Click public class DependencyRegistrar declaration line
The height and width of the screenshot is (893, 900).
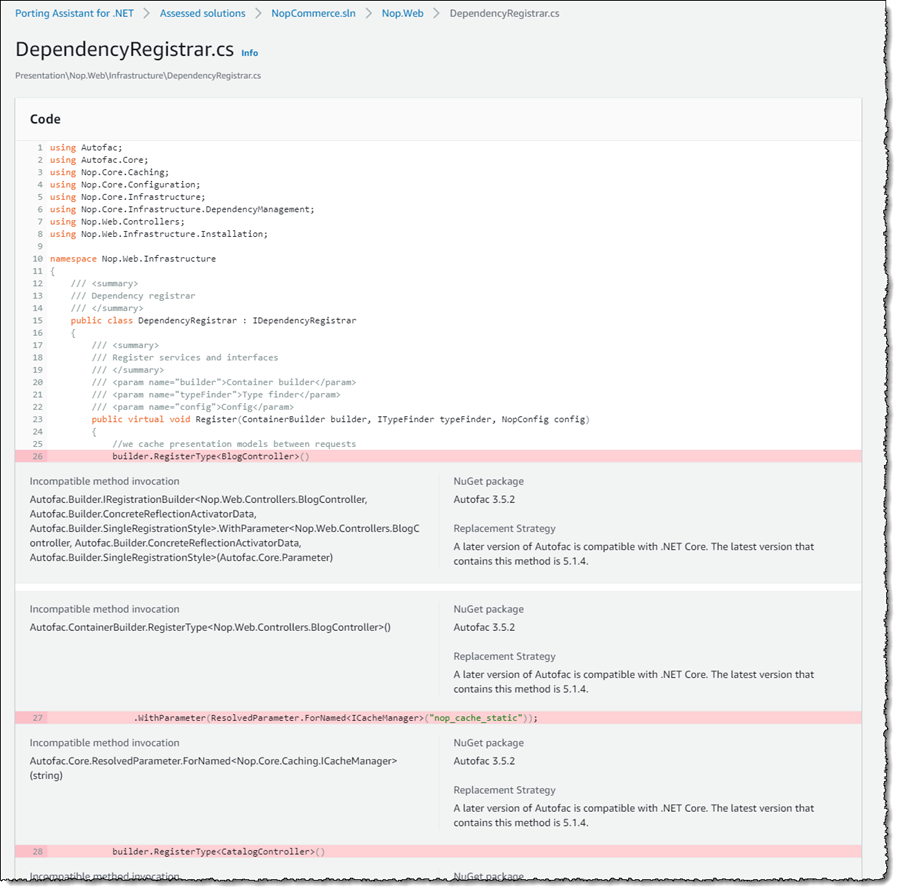click(x=213, y=321)
